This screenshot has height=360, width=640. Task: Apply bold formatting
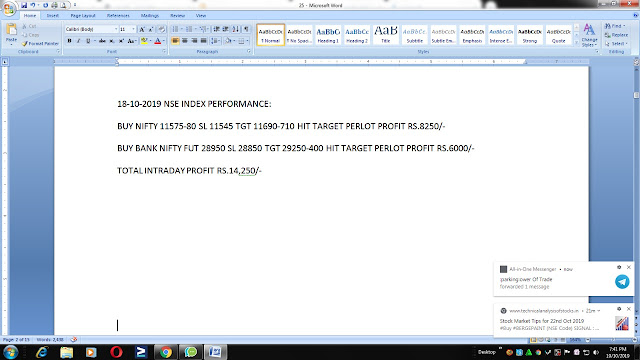(69, 41)
